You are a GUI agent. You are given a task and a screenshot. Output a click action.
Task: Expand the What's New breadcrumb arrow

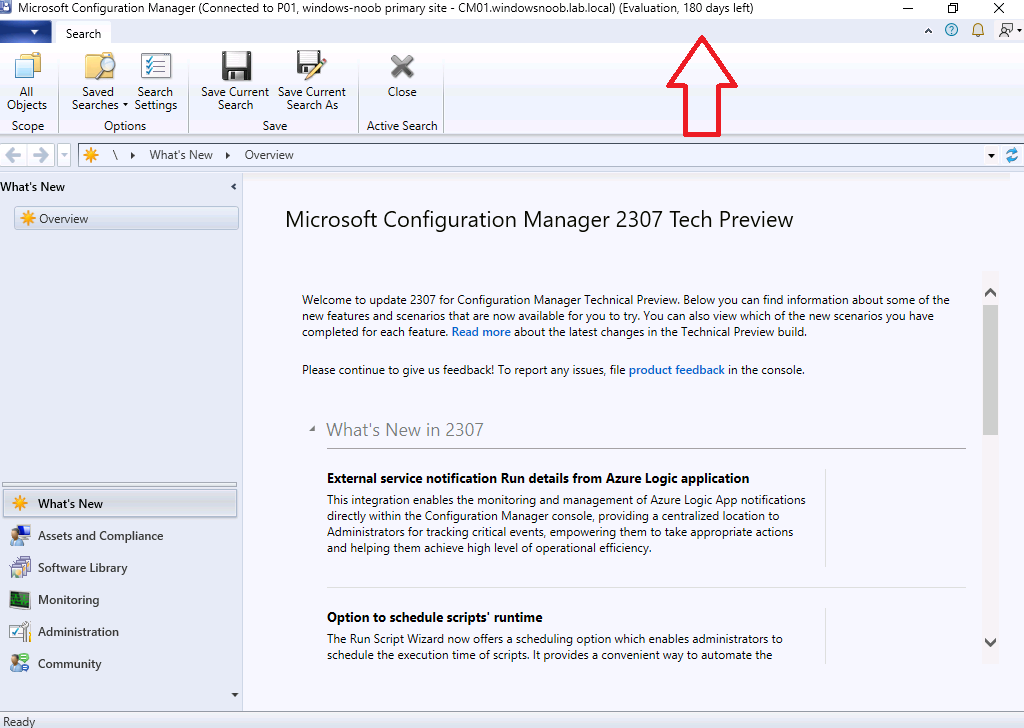pyautogui.click(x=227, y=155)
